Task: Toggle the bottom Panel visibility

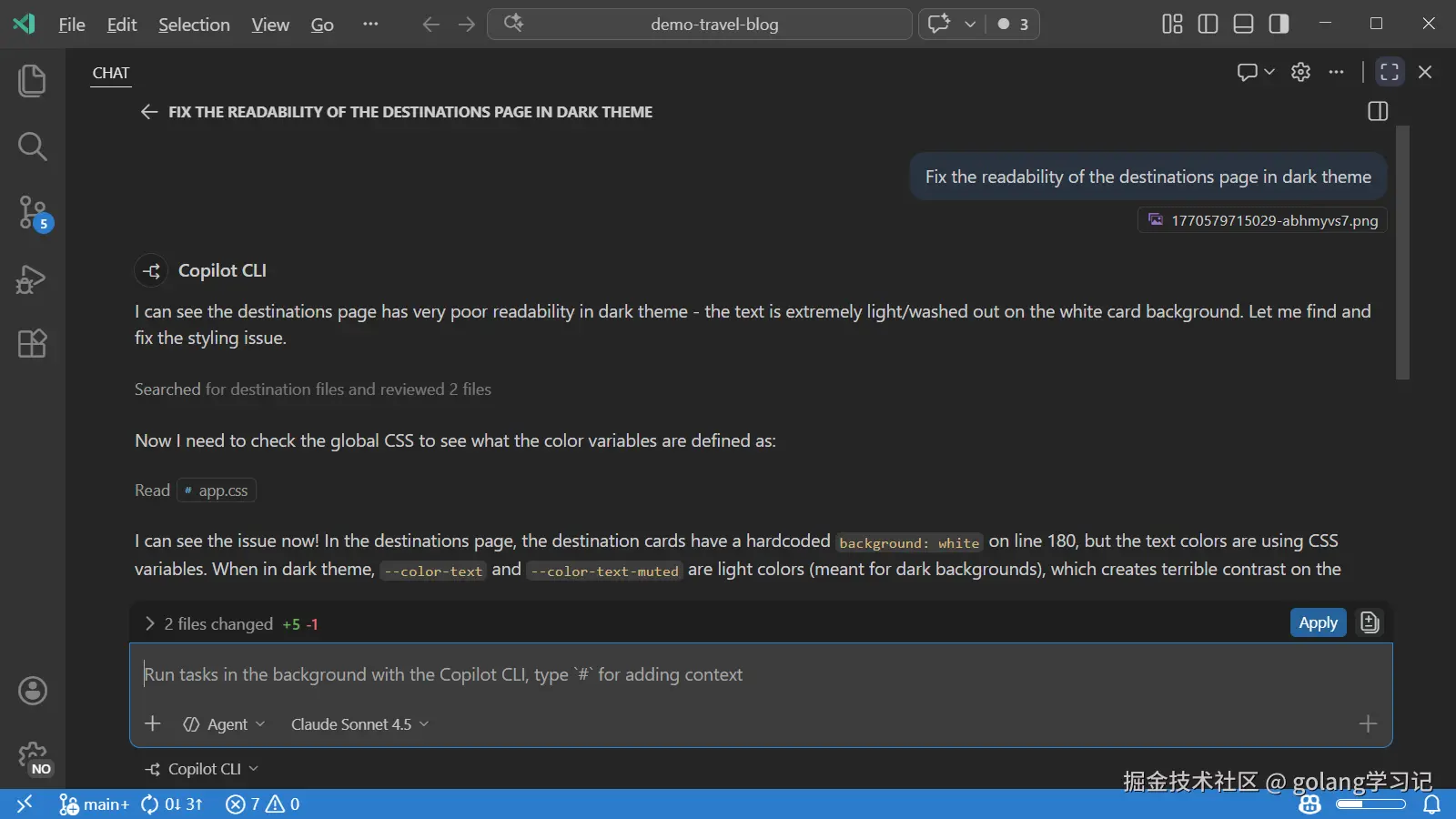Action: point(1243,24)
